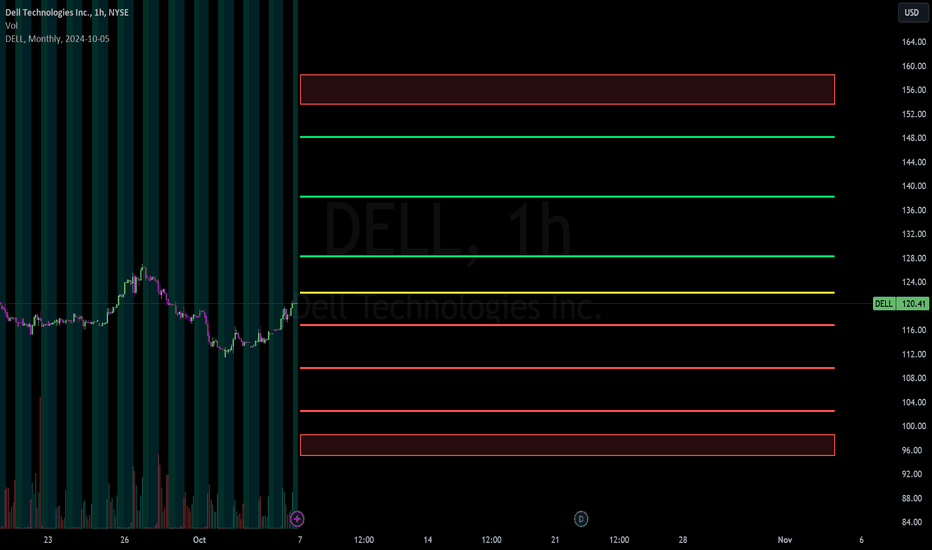Click the 124.00 price axis label

click(x=914, y=282)
